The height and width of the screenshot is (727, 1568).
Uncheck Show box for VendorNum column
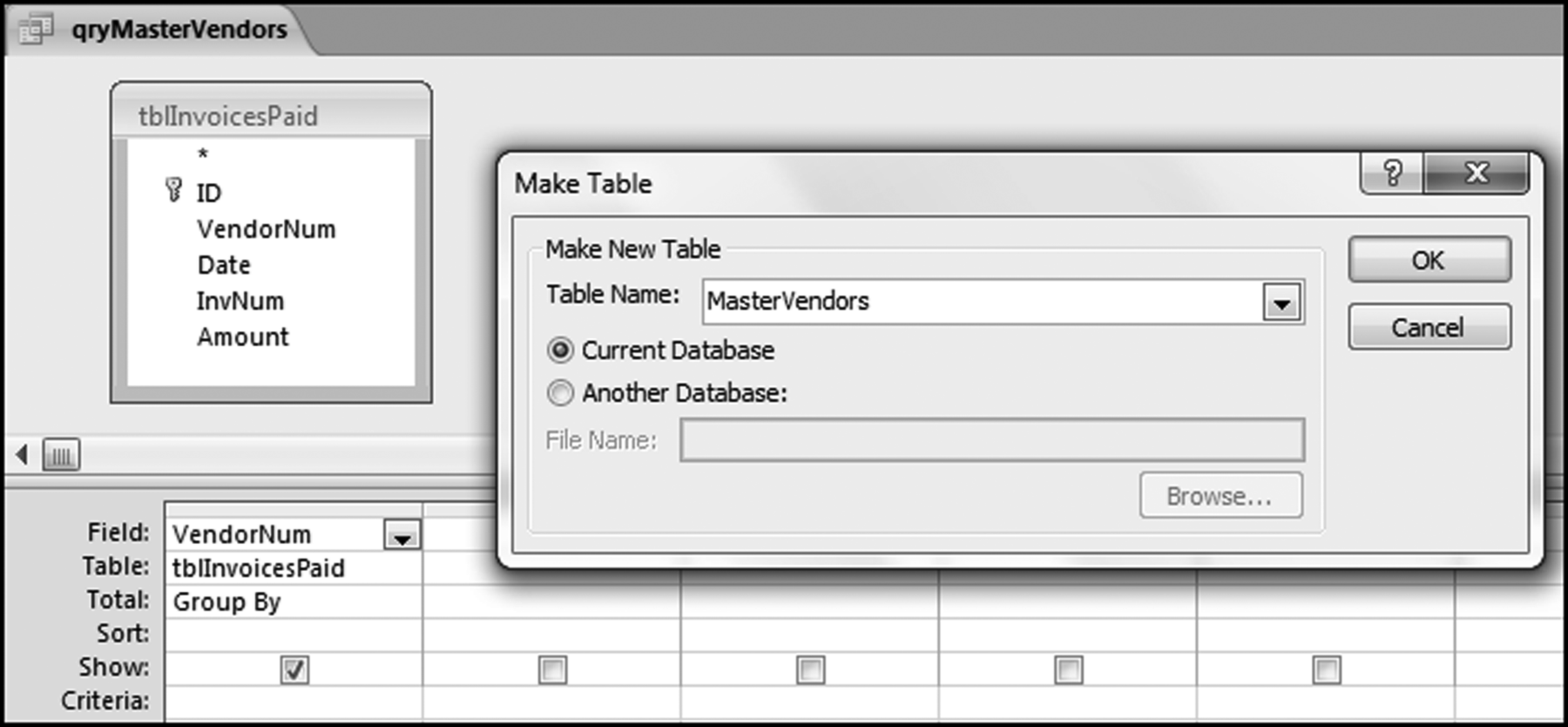[294, 669]
